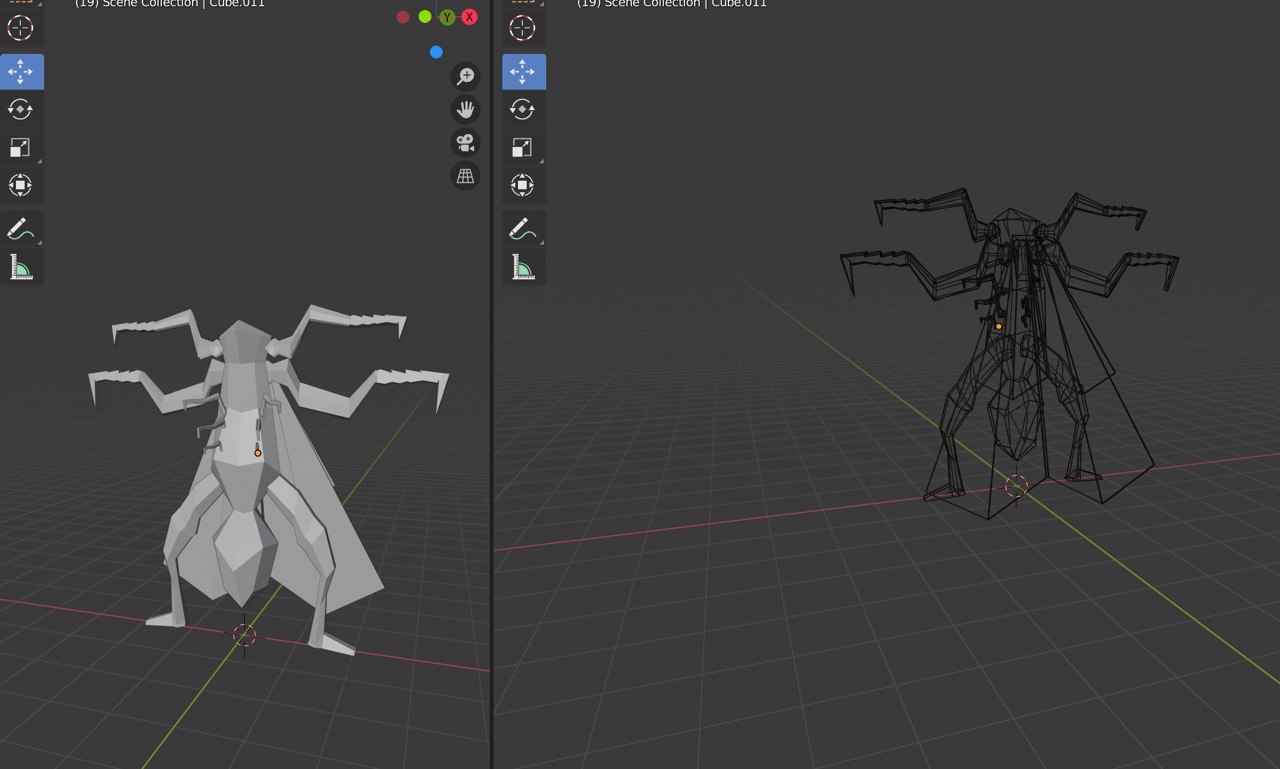Click the labeled Y axis on gizmo

pos(447,17)
